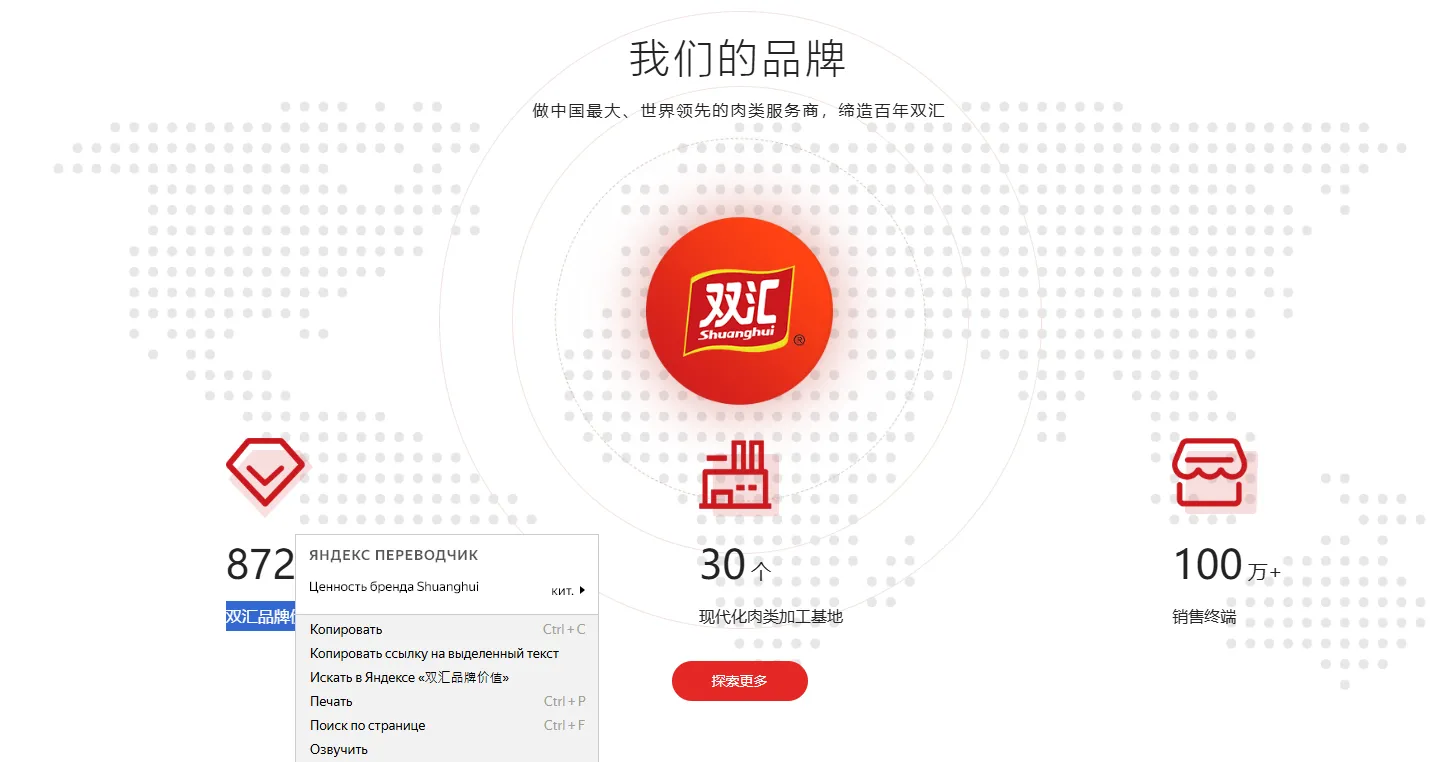Image resolution: width=1450 pixels, height=762 pixels.
Task: Click the red factory icon
Action: coord(735,475)
